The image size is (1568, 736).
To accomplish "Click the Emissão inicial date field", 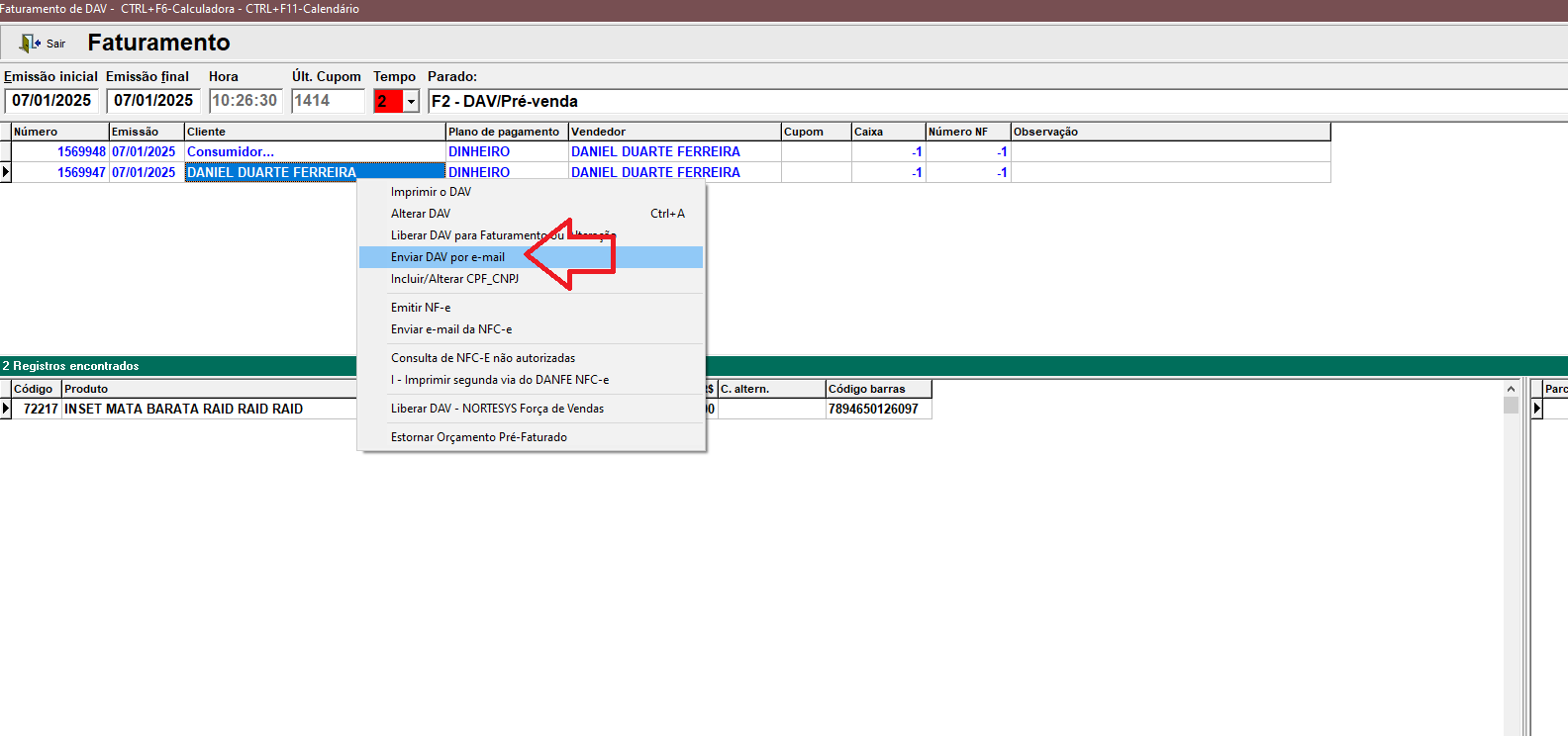I will click(51, 101).
